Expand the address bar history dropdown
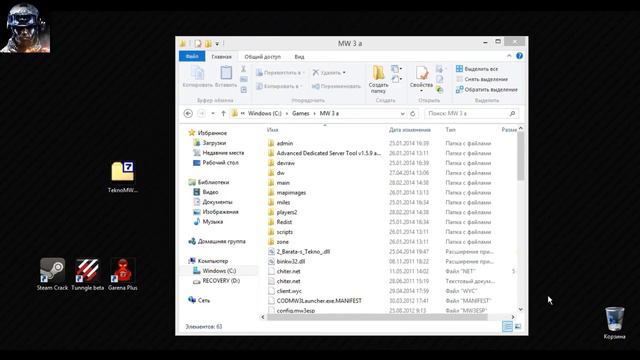The image size is (640, 360). (x=402, y=113)
